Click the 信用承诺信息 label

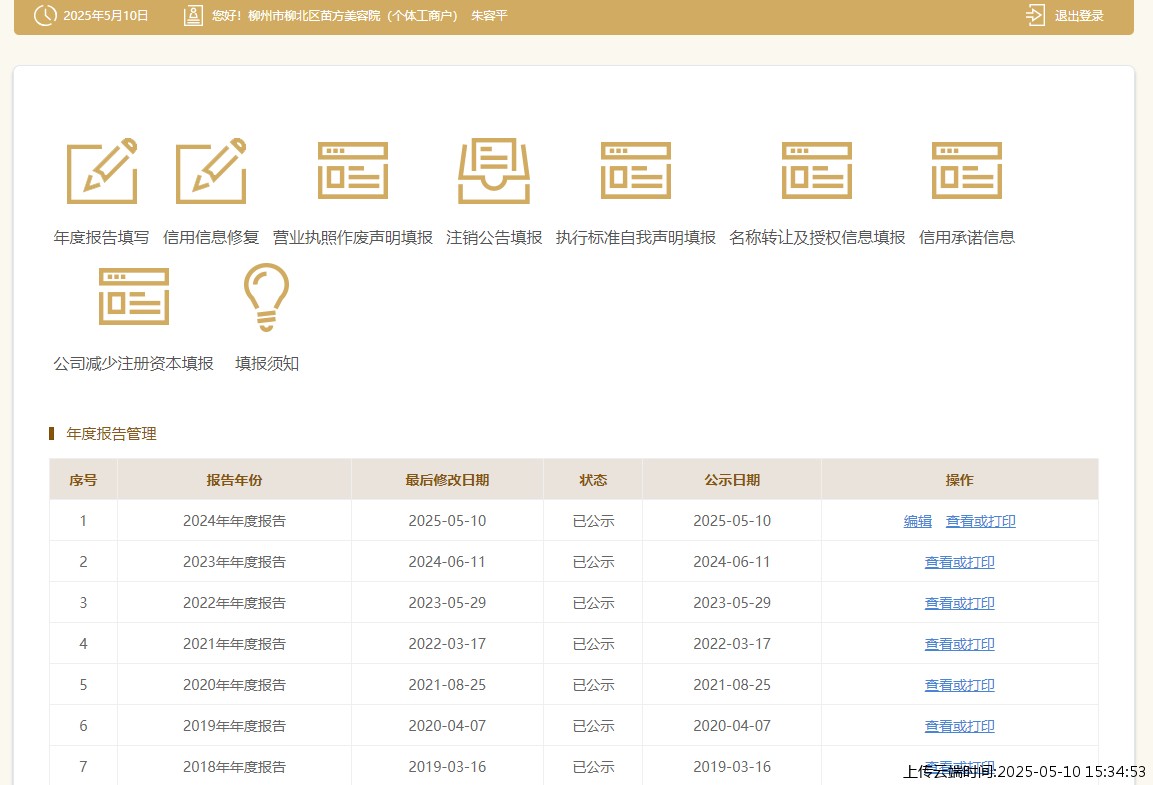tap(967, 237)
